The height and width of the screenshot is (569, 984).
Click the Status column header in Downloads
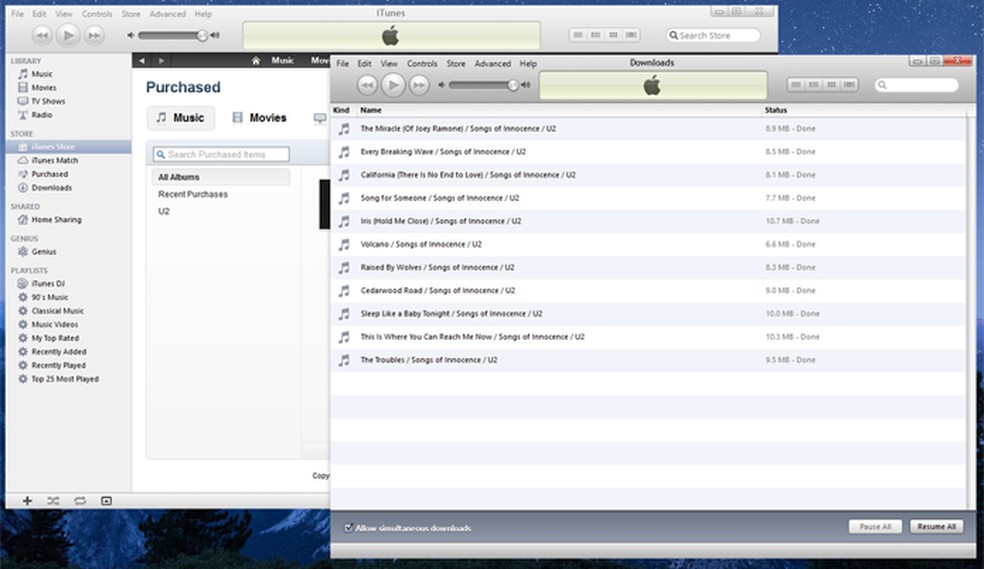(x=776, y=110)
